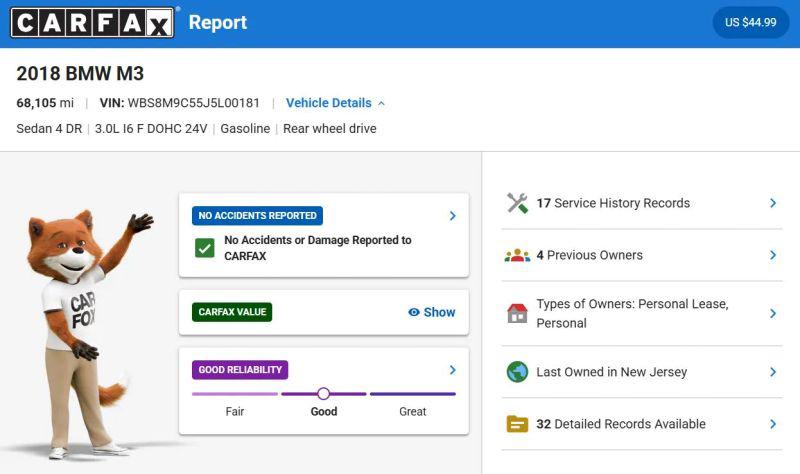Viewport: 800px width, 474px height.
Task: Open 32 Detailed Records Available row
Action: click(x=642, y=424)
